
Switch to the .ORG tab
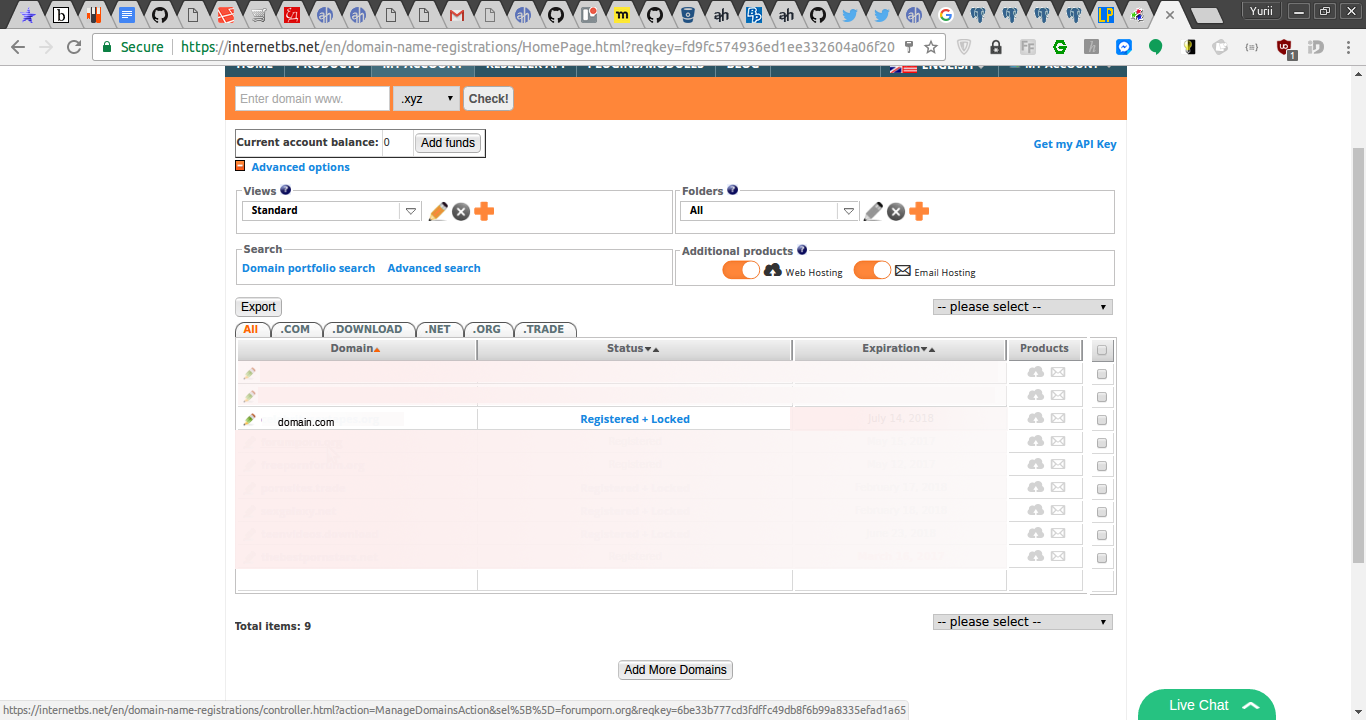click(x=487, y=329)
